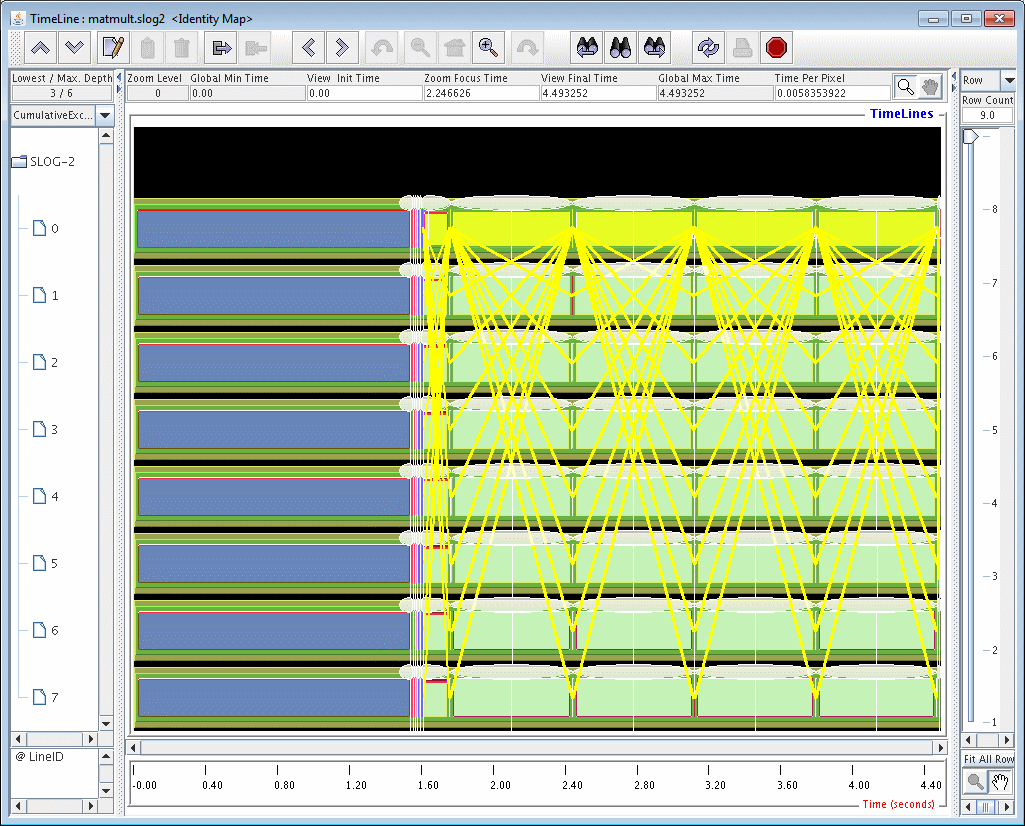The height and width of the screenshot is (826, 1025).
Task: Click the middle binoculars search icon
Action: click(x=621, y=48)
